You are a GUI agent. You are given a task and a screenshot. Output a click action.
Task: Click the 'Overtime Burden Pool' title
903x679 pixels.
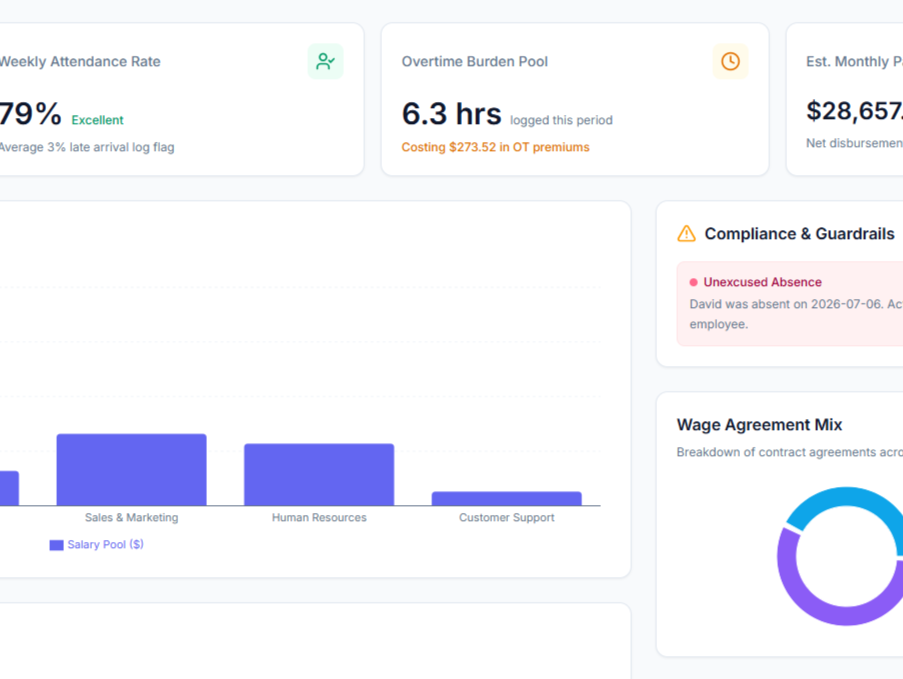pos(475,62)
